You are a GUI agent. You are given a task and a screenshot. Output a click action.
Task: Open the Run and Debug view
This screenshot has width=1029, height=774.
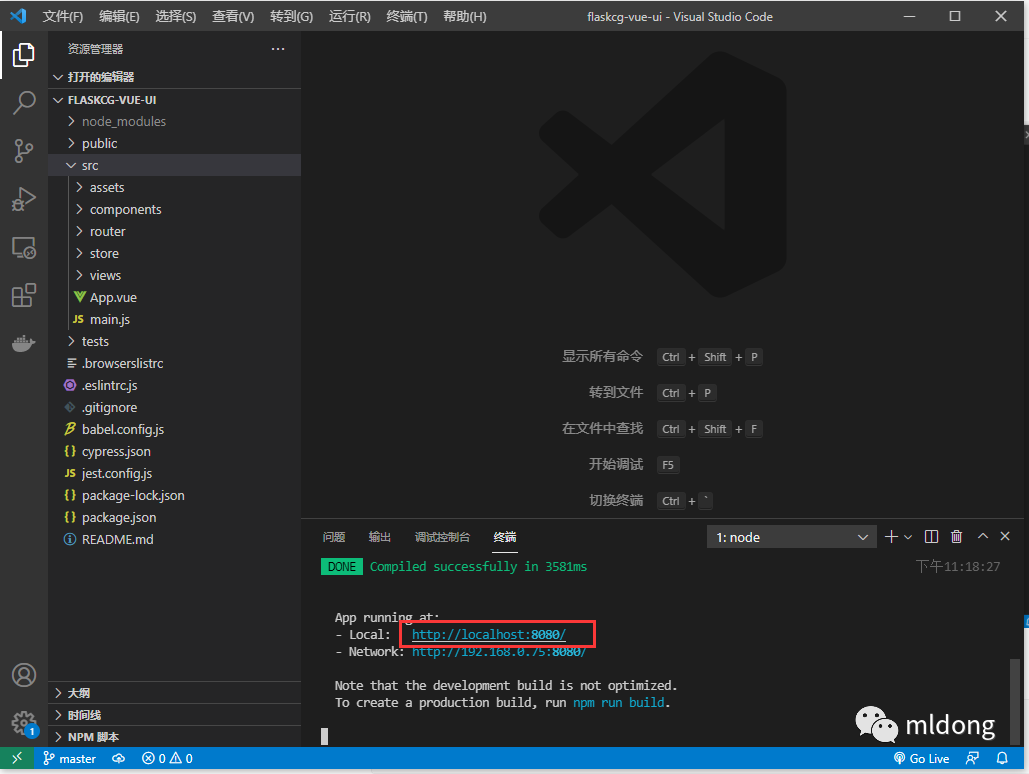point(24,199)
